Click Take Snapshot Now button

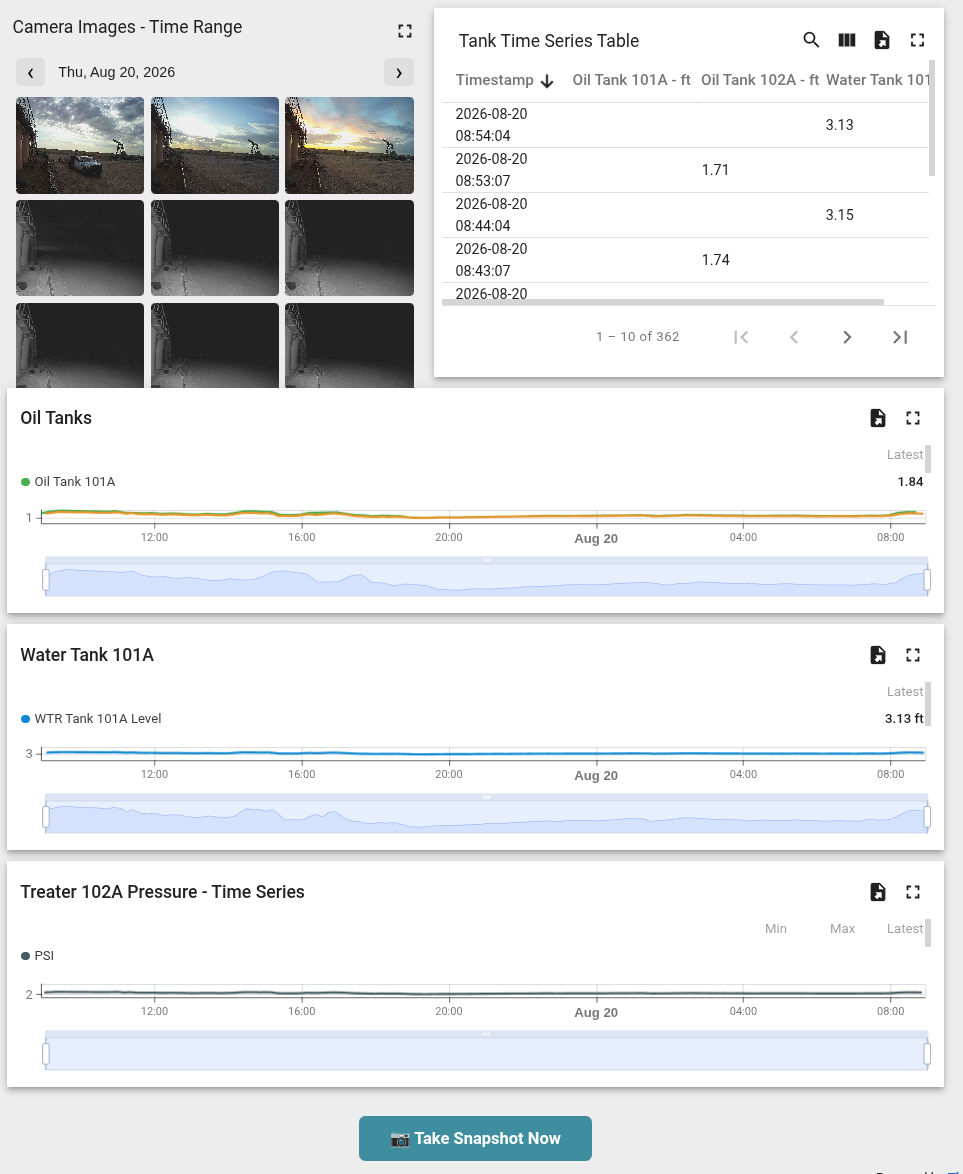476,1139
